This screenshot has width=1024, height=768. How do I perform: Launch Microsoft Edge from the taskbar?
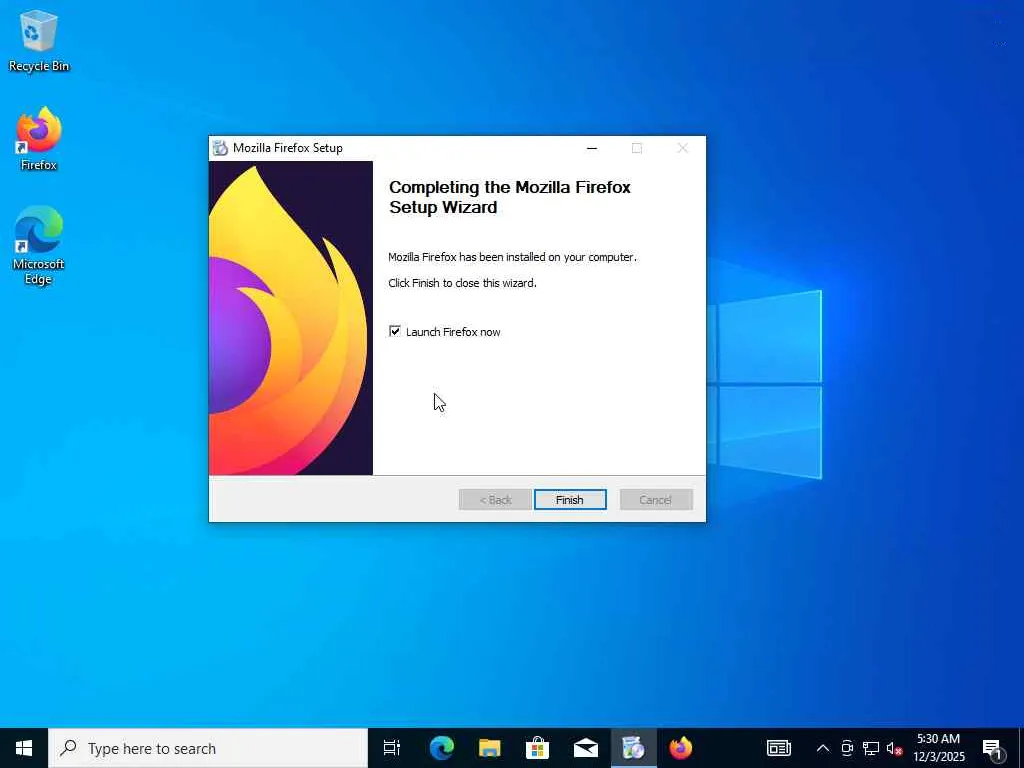pyautogui.click(x=441, y=748)
